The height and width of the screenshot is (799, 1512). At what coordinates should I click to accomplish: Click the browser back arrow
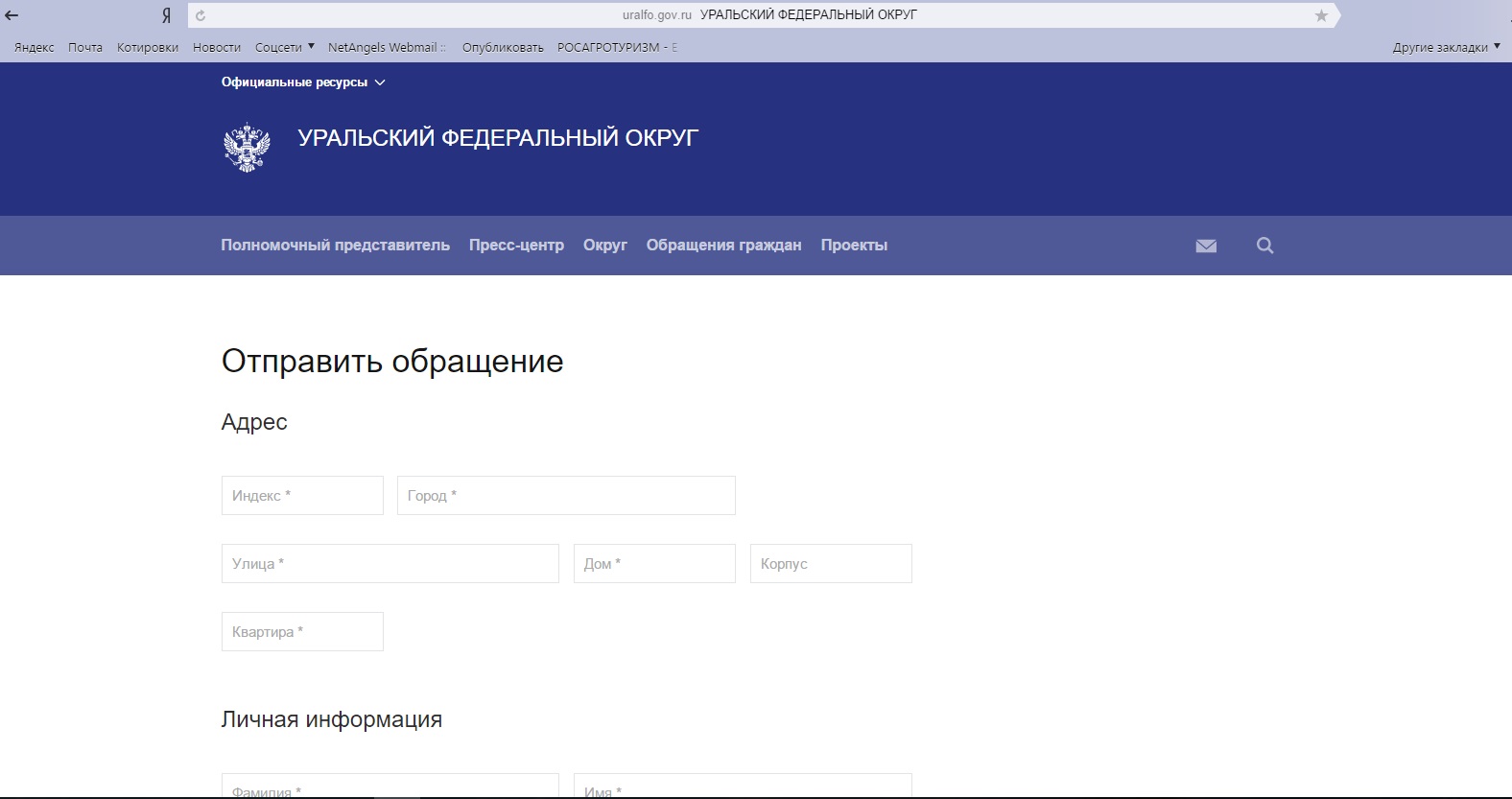tap(12, 15)
